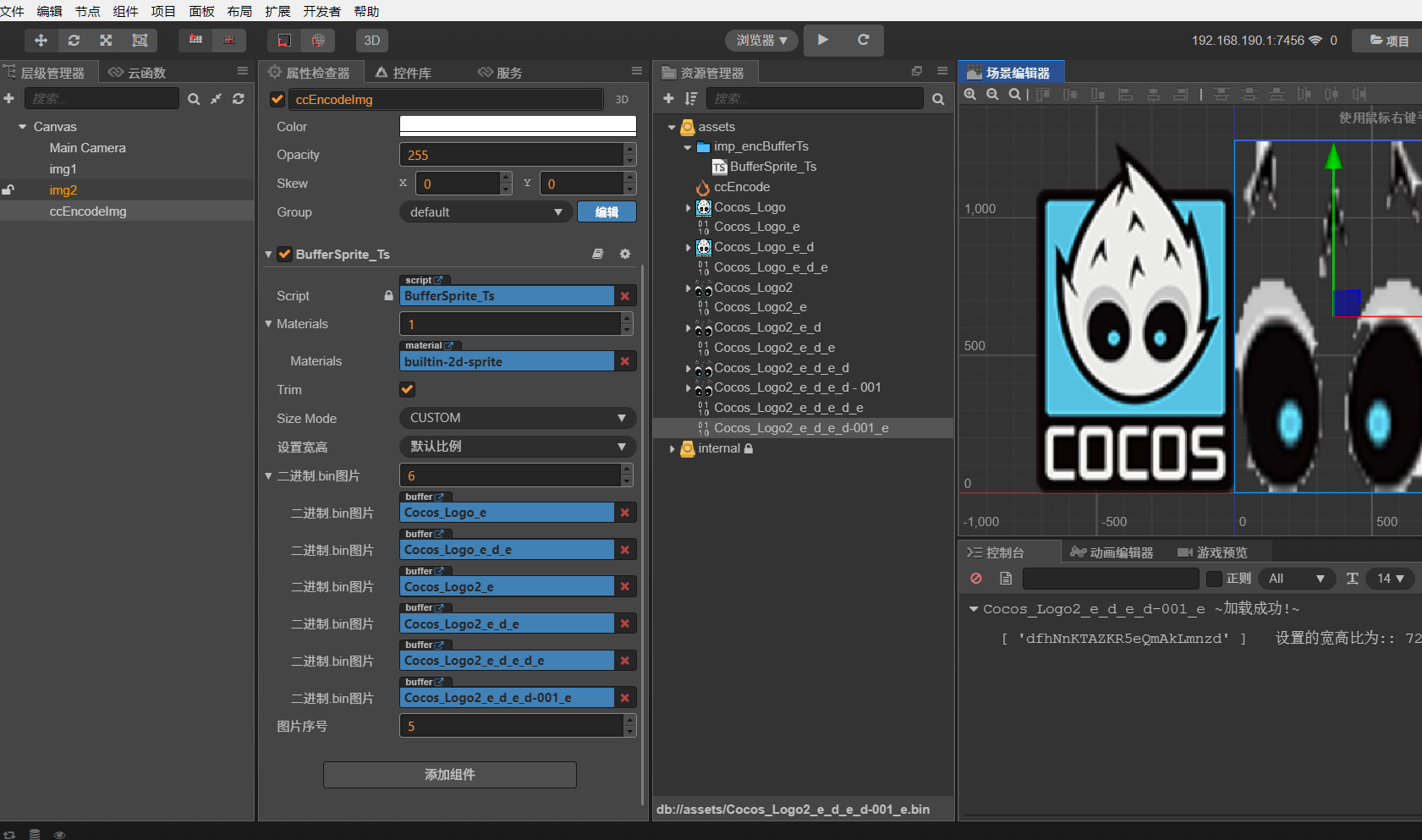
Task: Click the Color swatch in inspector
Action: 517,126
